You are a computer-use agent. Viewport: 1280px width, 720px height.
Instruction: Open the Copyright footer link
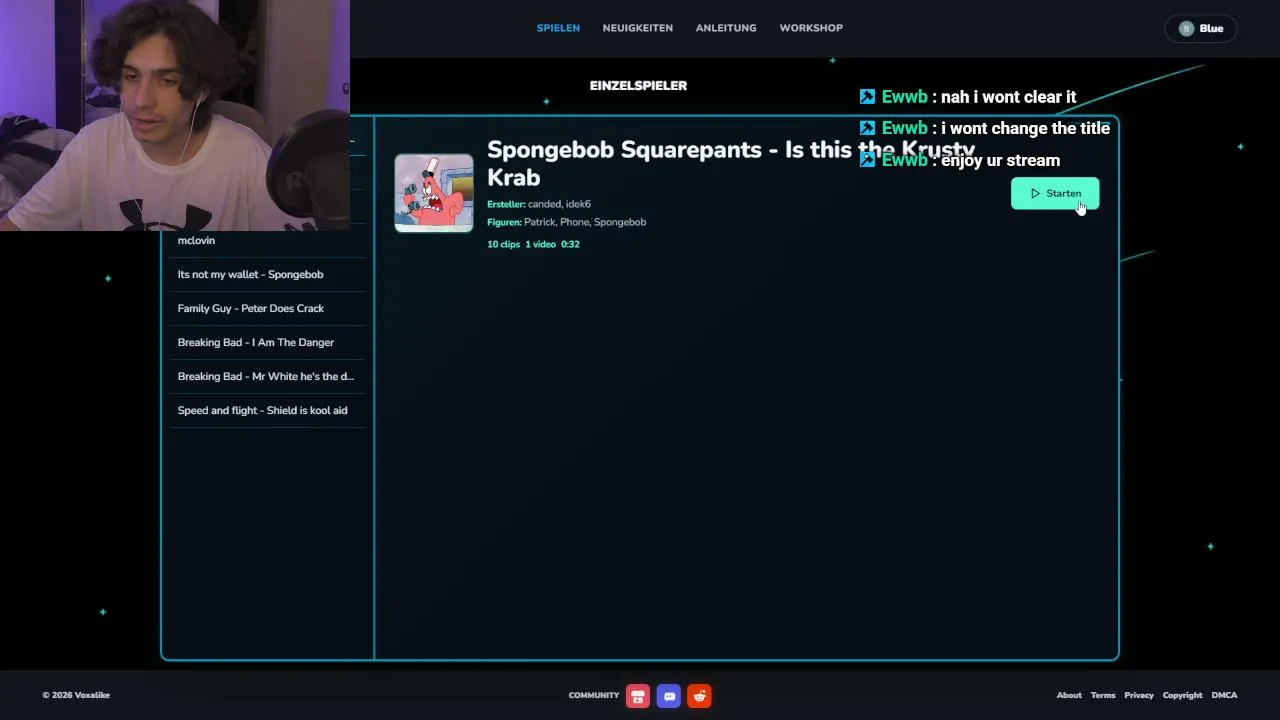pos(1182,696)
